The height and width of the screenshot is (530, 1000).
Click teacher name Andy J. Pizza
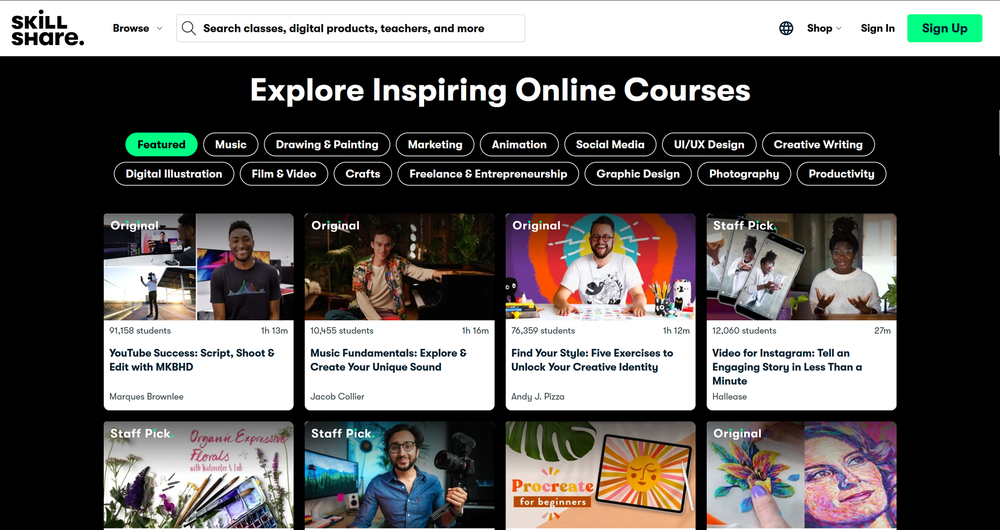538,397
